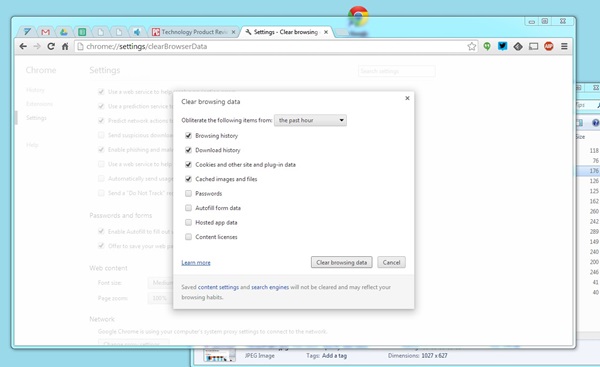Open the green Hangouts extension icon
Screen dimensions: 600x367
pyautogui.click(x=487, y=46)
